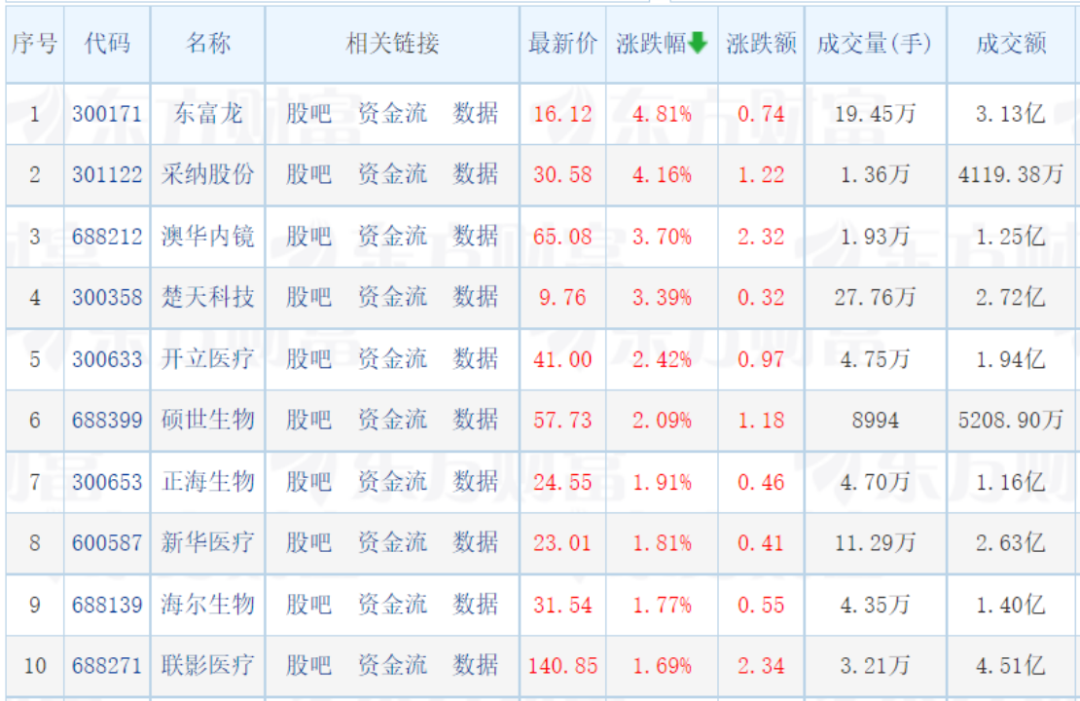View 资金流 for 澳华内镜
This screenshot has height=701, width=1080.
(x=392, y=237)
